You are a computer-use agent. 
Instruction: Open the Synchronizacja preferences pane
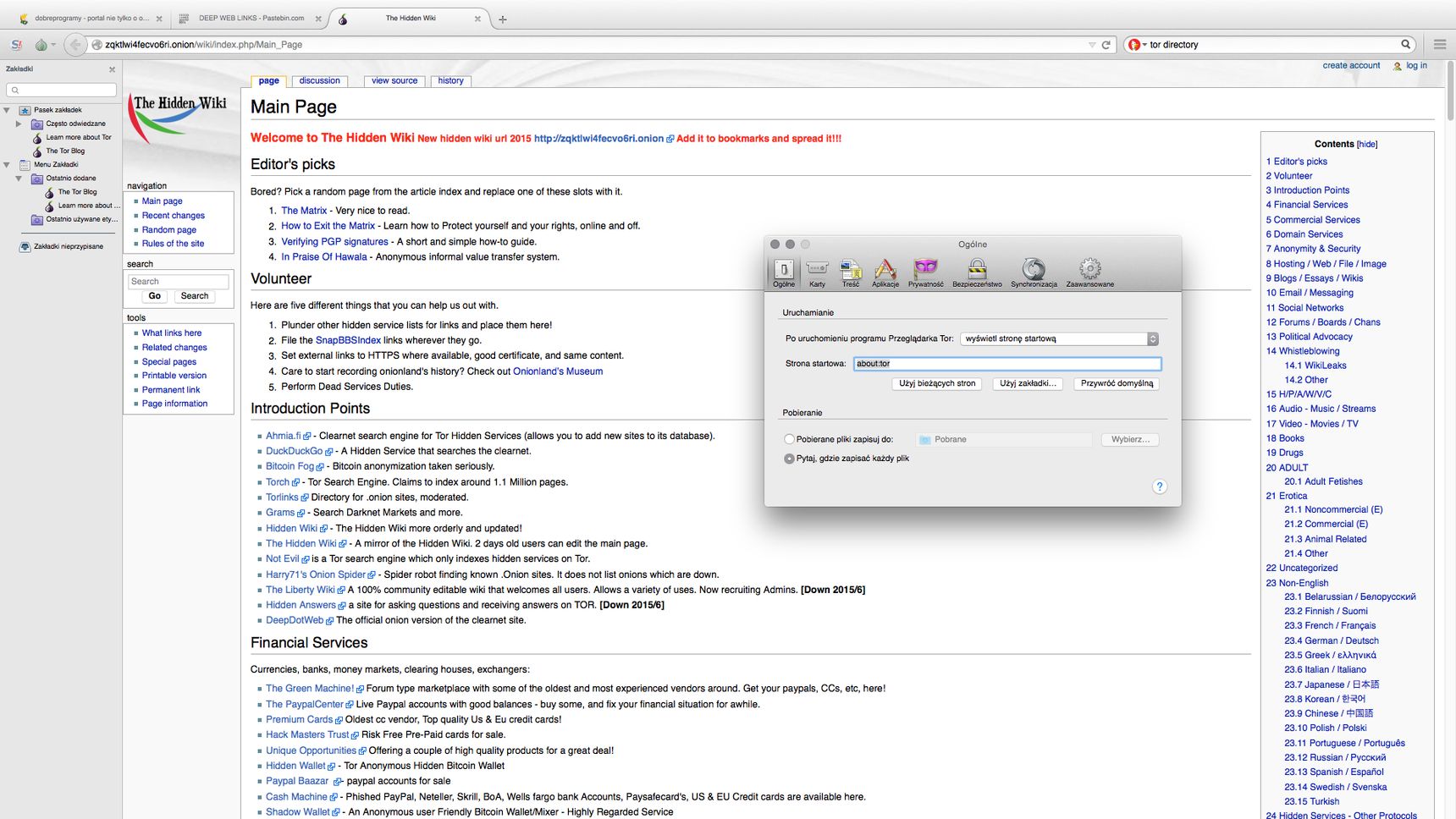click(x=1034, y=272)
